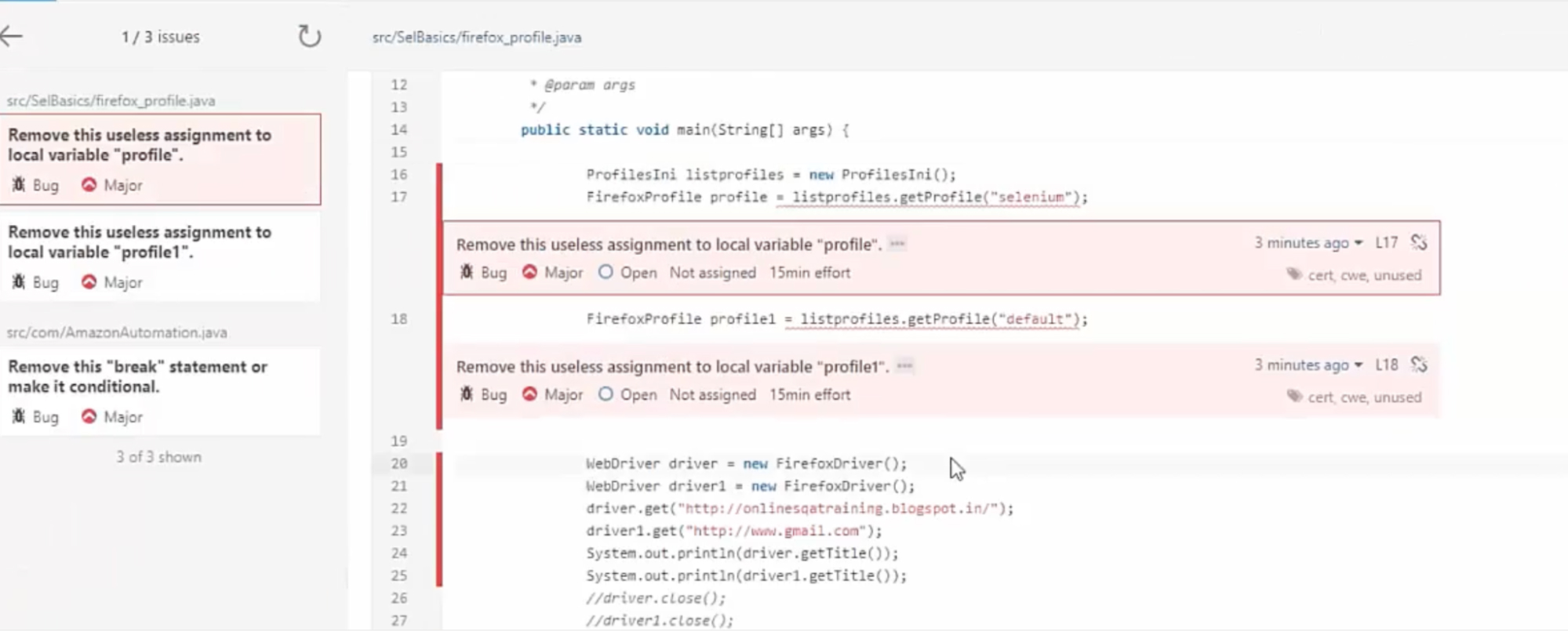
Task: Click sidebar heading "src/com/AmazonAutomation.java"
Action: 117,332
